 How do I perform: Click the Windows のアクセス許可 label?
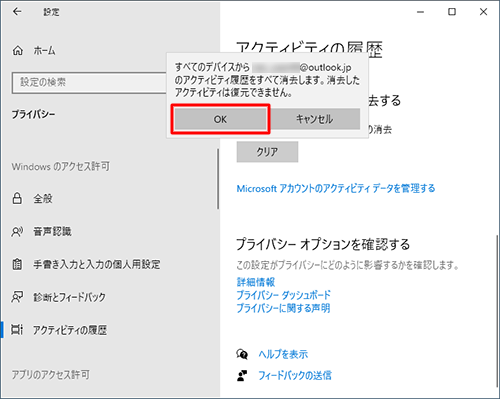pos(61,166)
